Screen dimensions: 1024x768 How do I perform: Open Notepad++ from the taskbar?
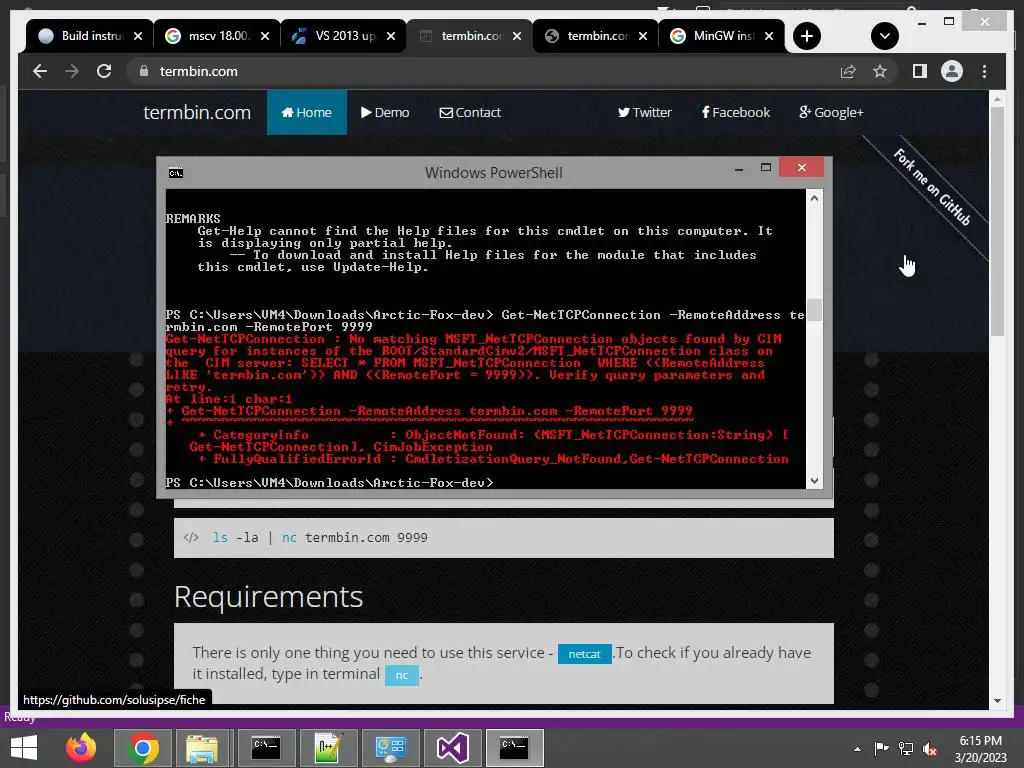click(328, 748)
